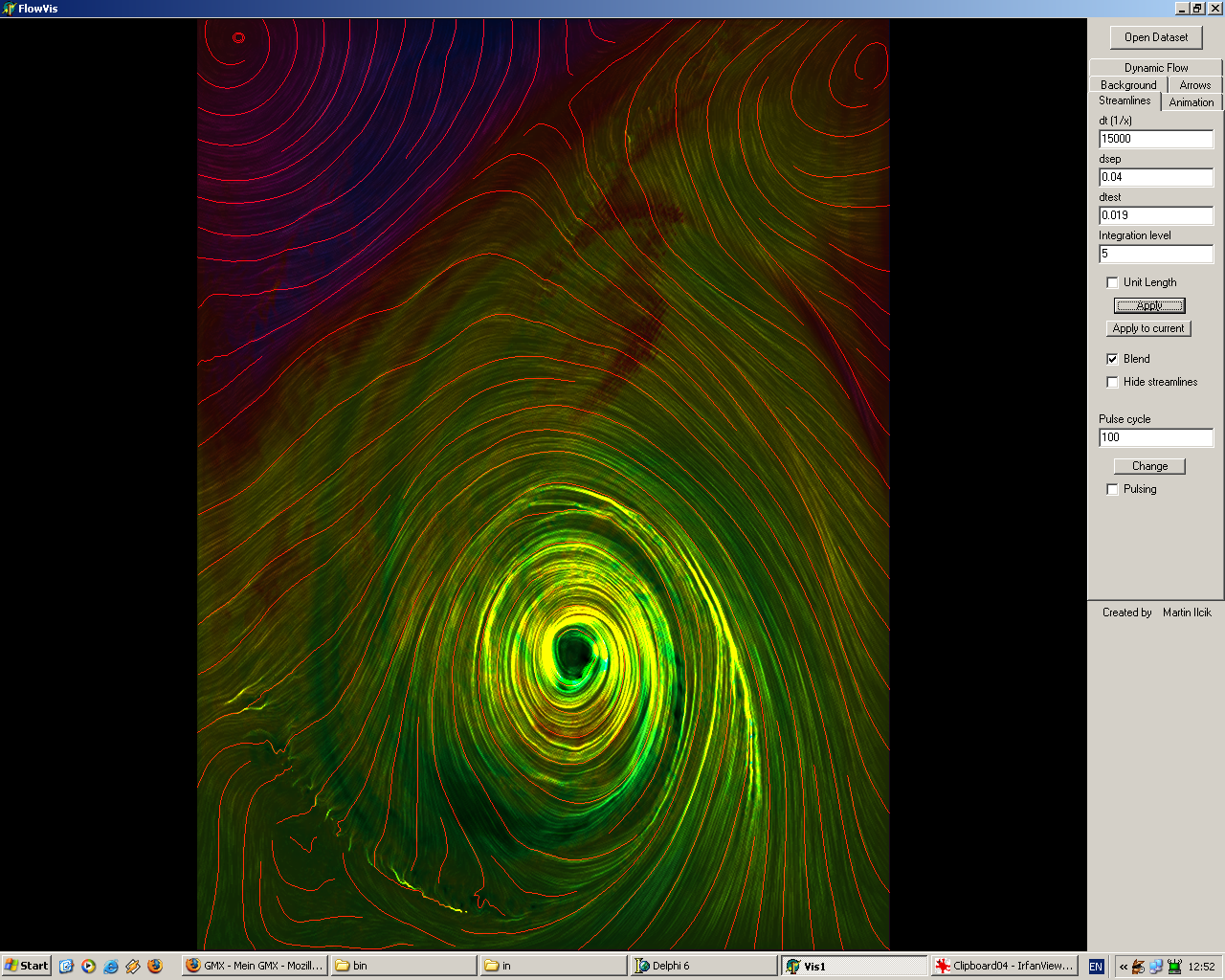
Task: Show hidden system tray icons
Action: (x=1124, y=967)
